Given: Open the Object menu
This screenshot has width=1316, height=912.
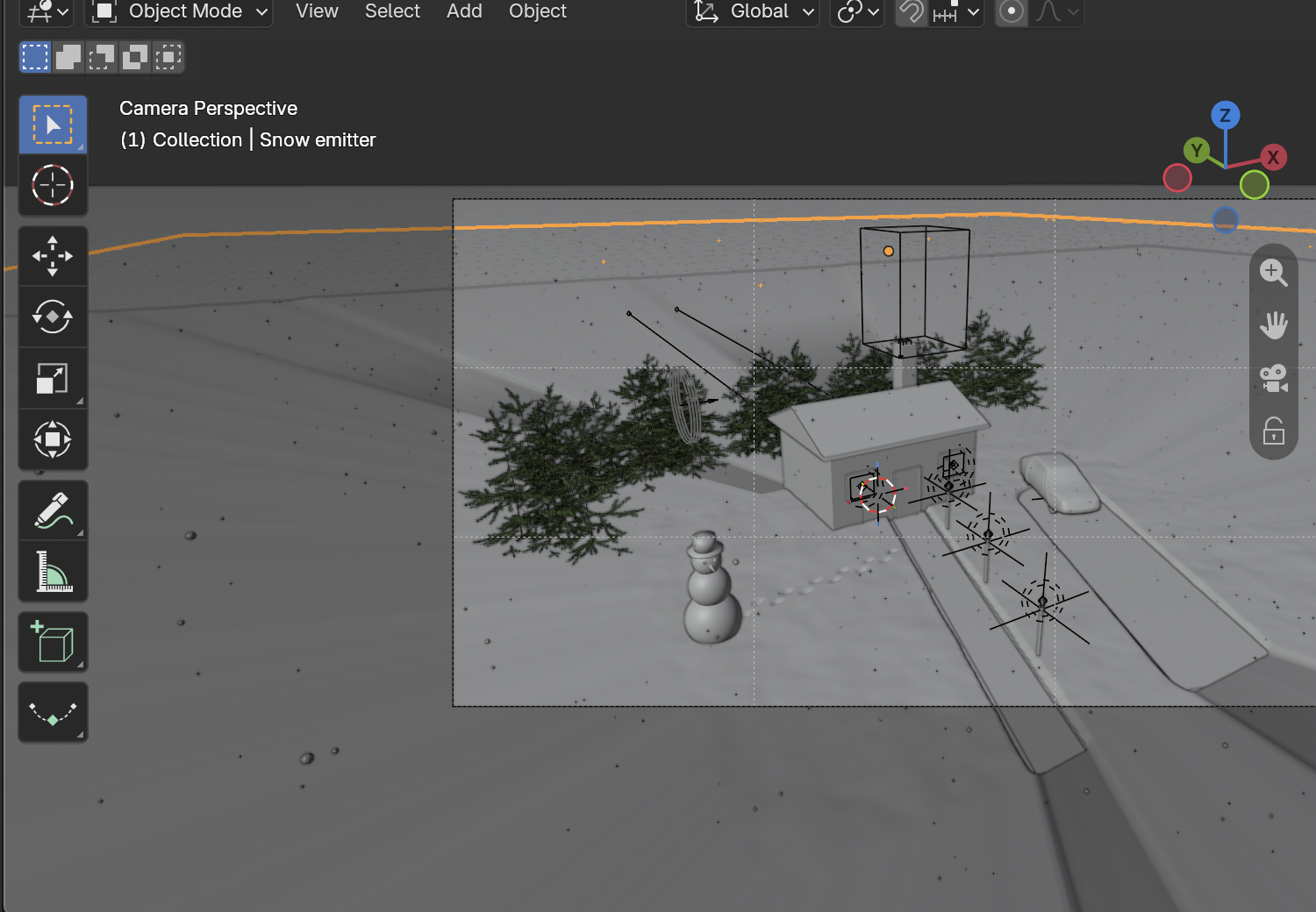Looking at the screenshot, I should (x=538, y=11).
